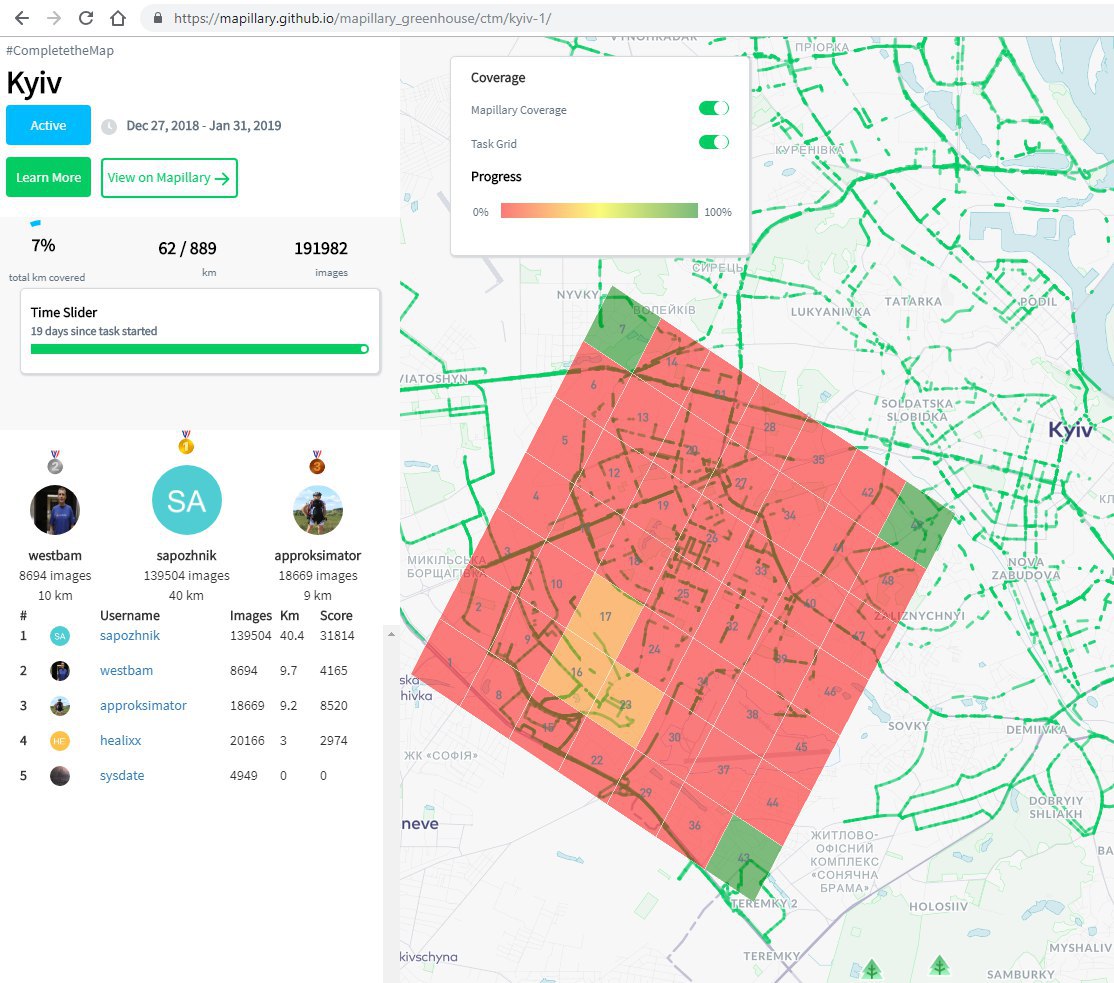Click the leaderboard scrollbar up arrow
1114x983 pixels.
pyautogui.click(x=391, y=634)
